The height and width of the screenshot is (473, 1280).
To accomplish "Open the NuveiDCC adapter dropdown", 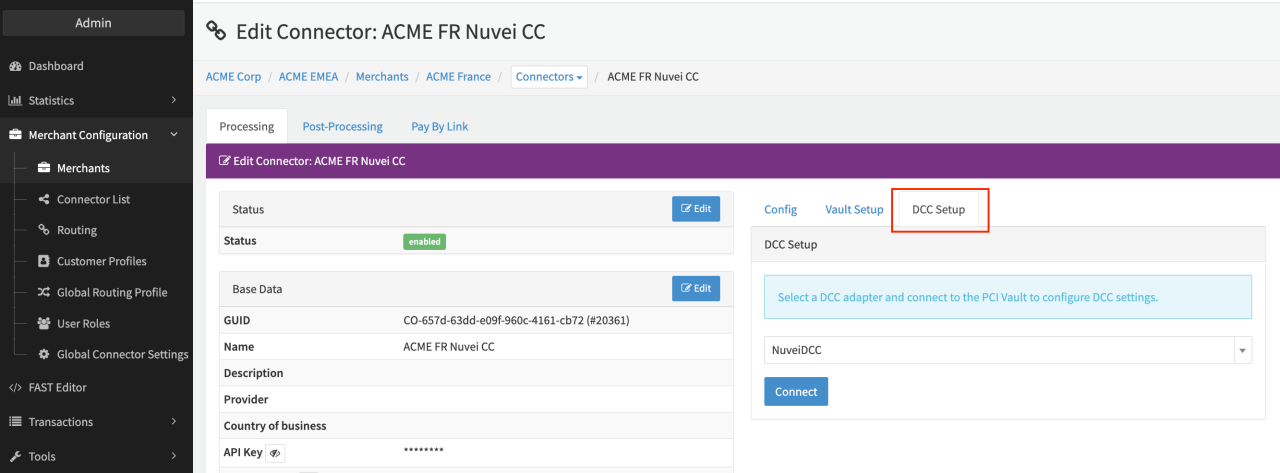I will (x=1007, y=350).
